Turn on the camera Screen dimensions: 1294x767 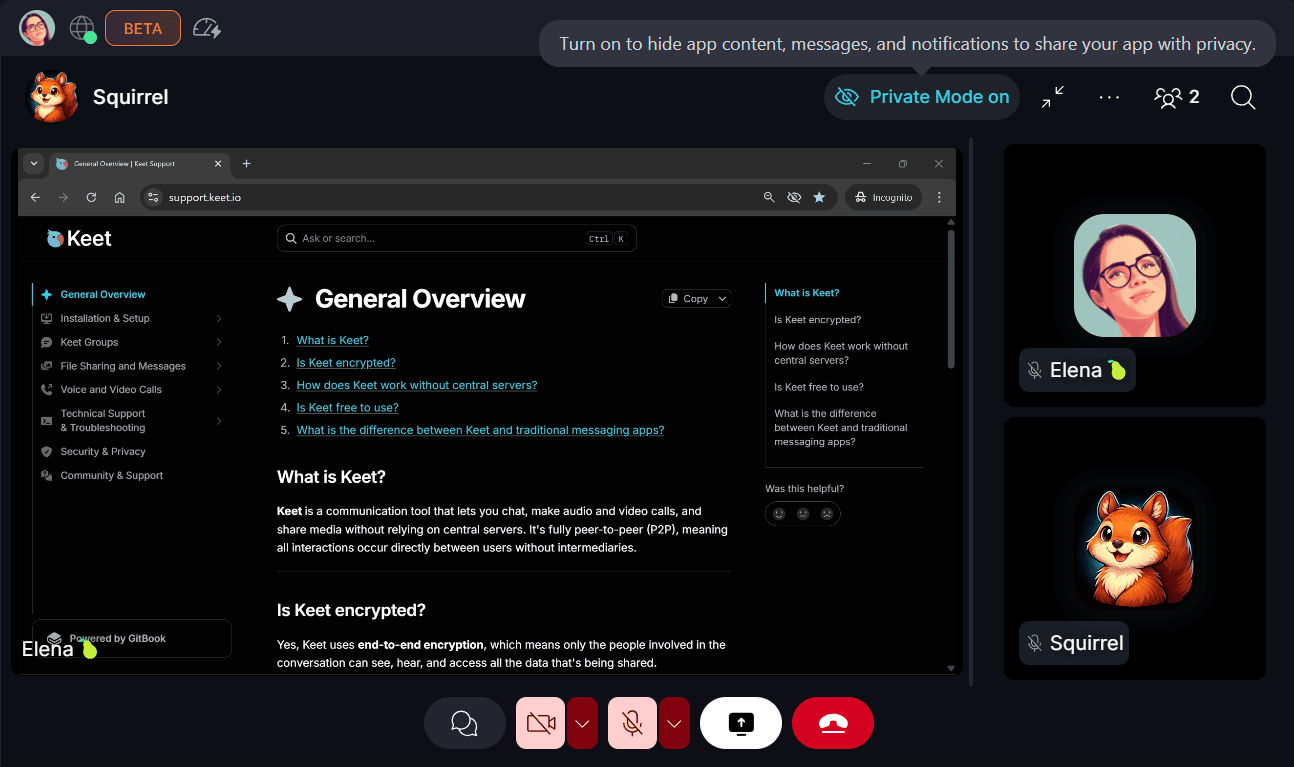541,723
